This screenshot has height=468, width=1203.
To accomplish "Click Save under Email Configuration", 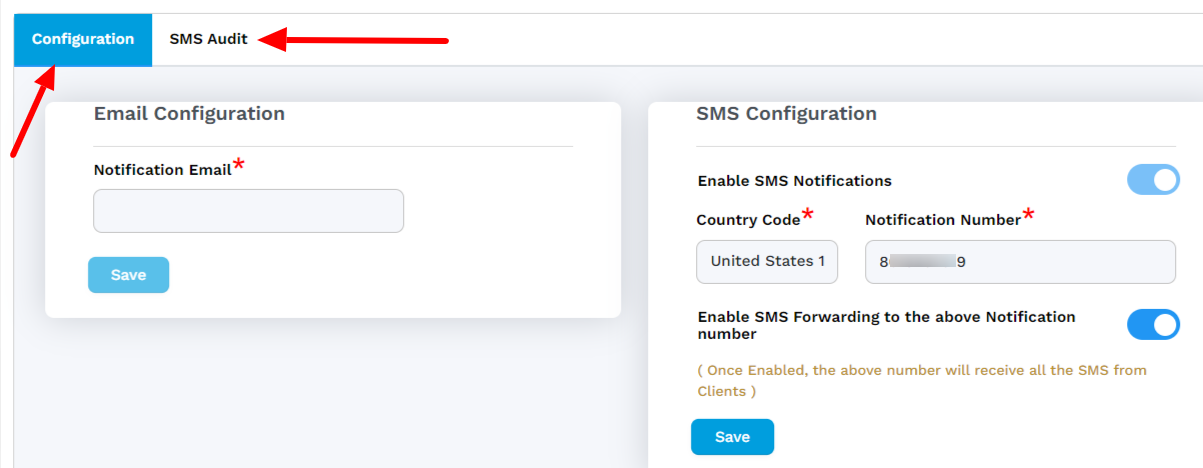I will click(128, 275).
